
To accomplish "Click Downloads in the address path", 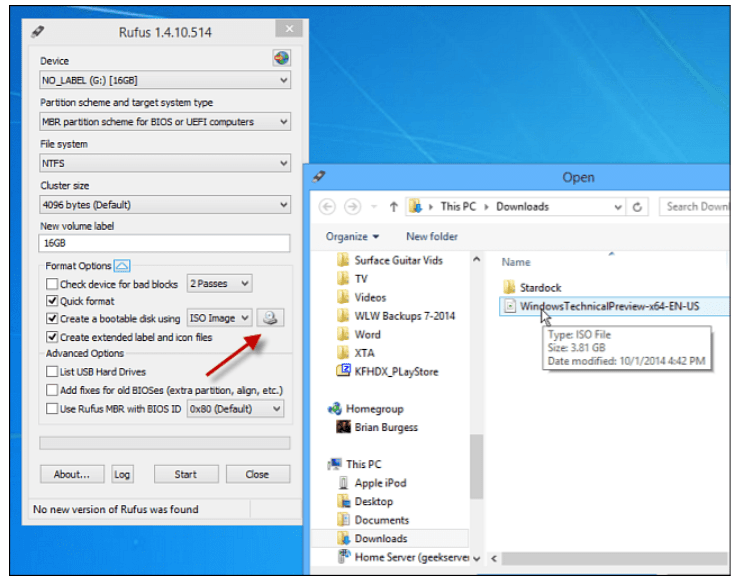I will click(522, 207).
